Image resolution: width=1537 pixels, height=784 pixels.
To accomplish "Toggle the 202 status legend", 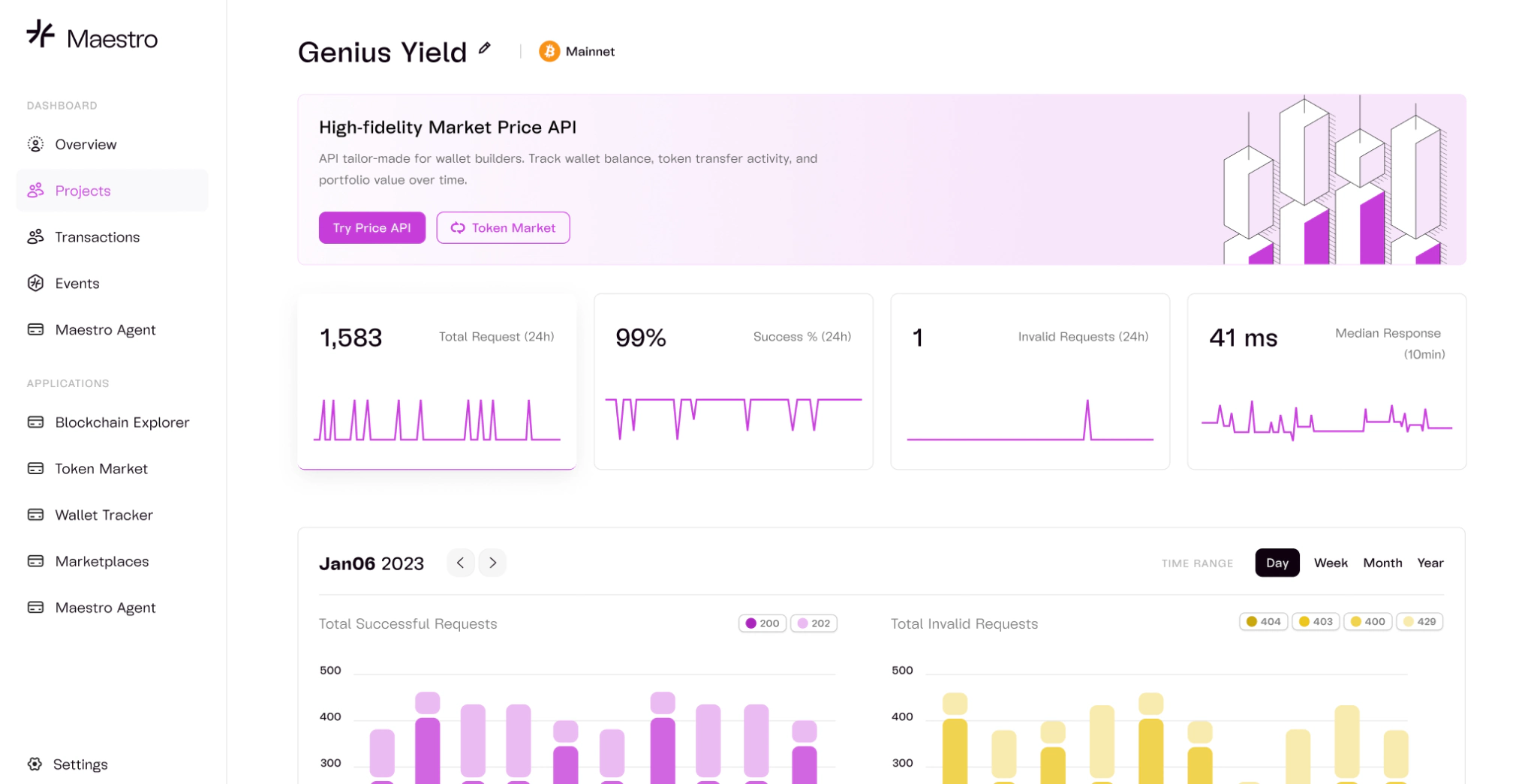I will [814, 623].
